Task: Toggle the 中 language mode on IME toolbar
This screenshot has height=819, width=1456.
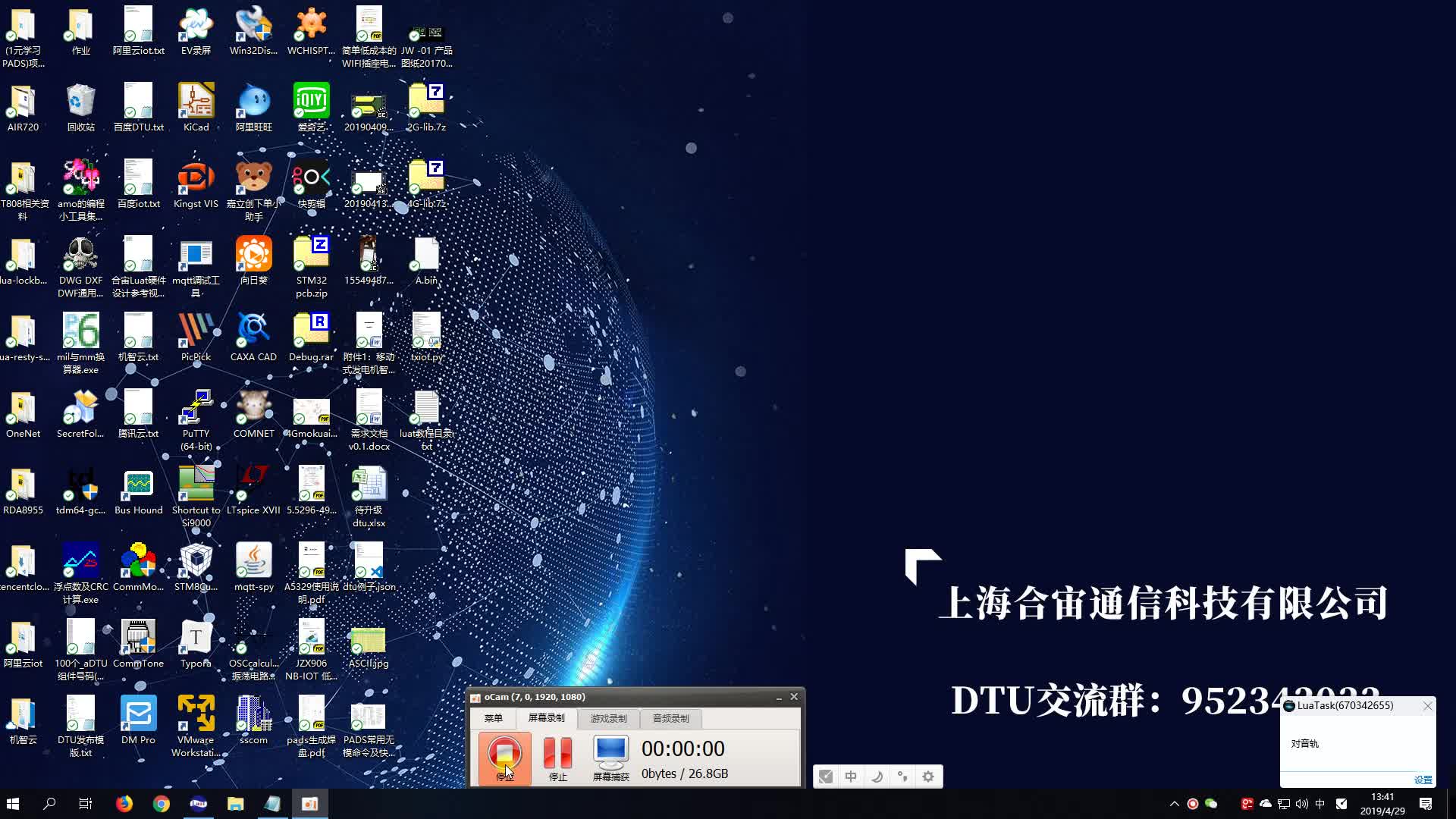Action: tap(851, 776)
